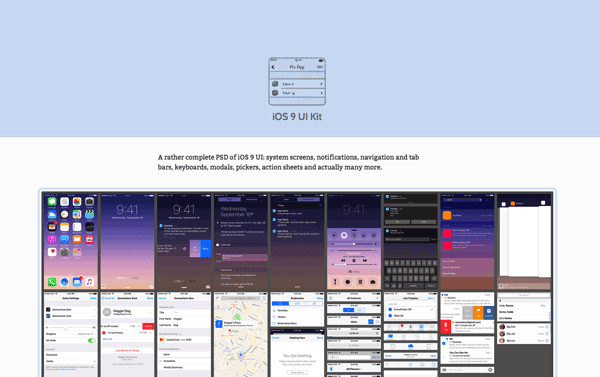Screen dimensions: 600x377
Task: Open the Settings gear app icon
Action: pyautogui.click(x=65, y=251)
